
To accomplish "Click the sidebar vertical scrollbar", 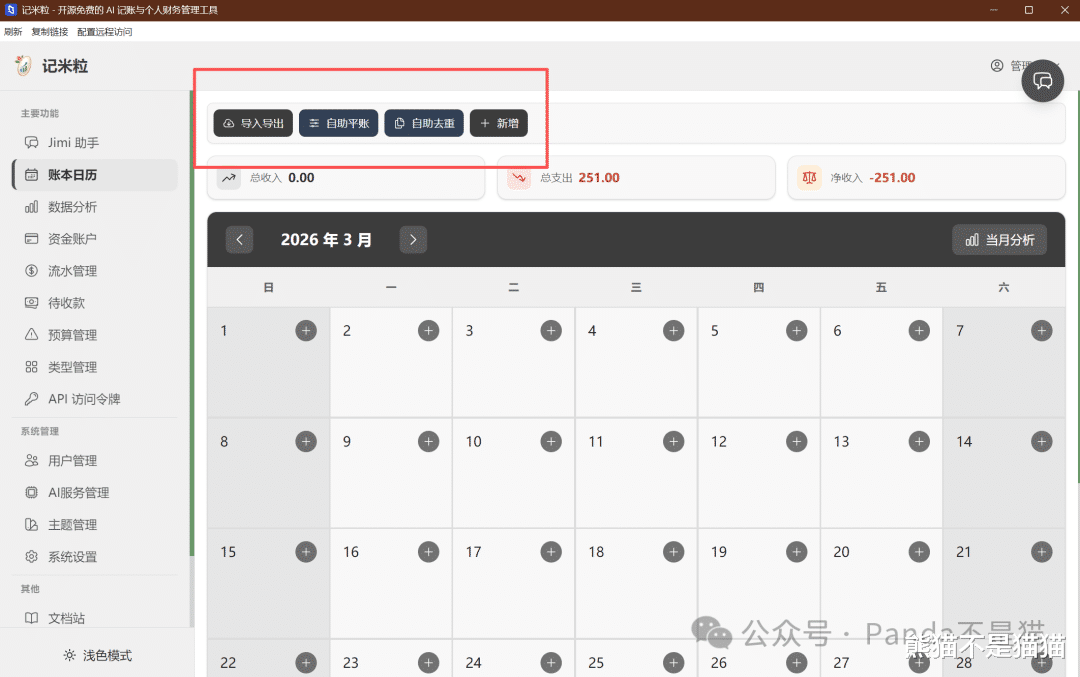I will point(191,324).
